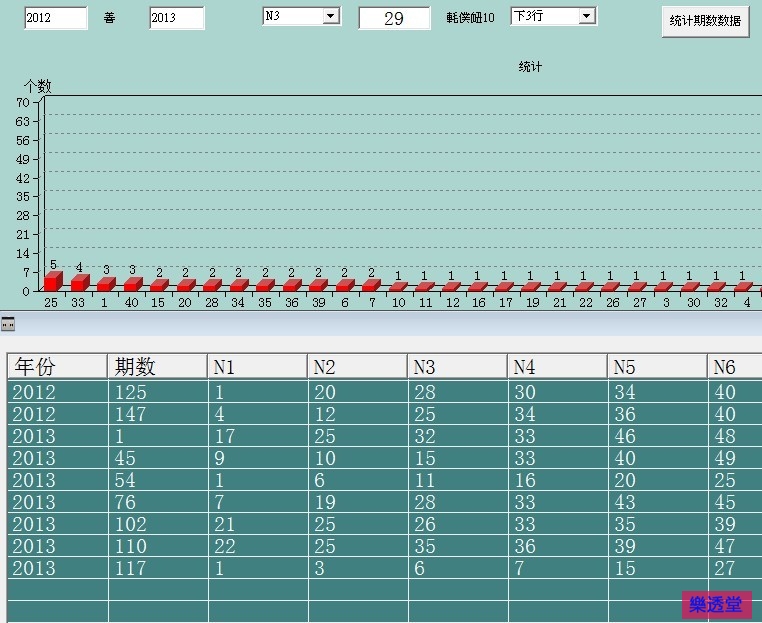Select the table cell with 期数 125
762x623 pixels.
pos(157,392)
